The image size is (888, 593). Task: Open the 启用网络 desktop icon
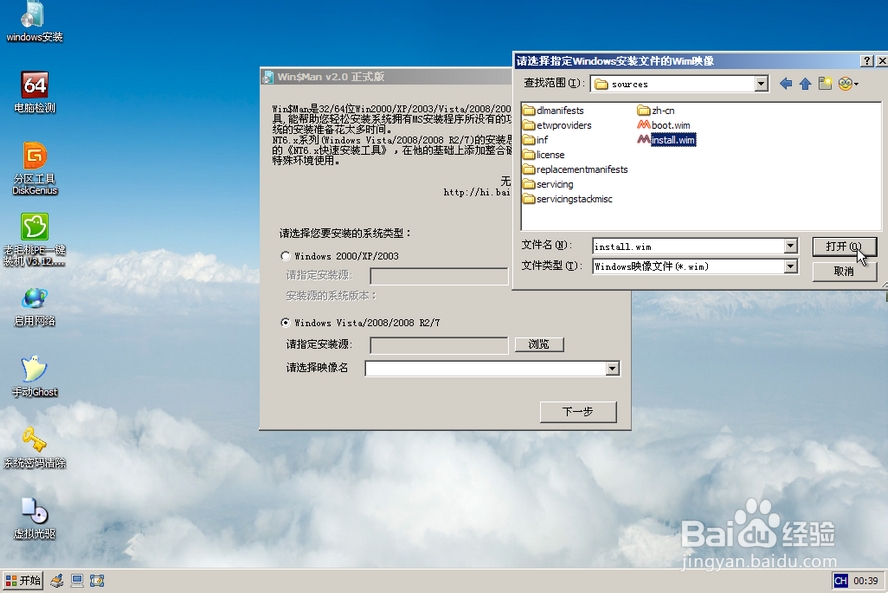pyautogui.click(x=35, y=306)
